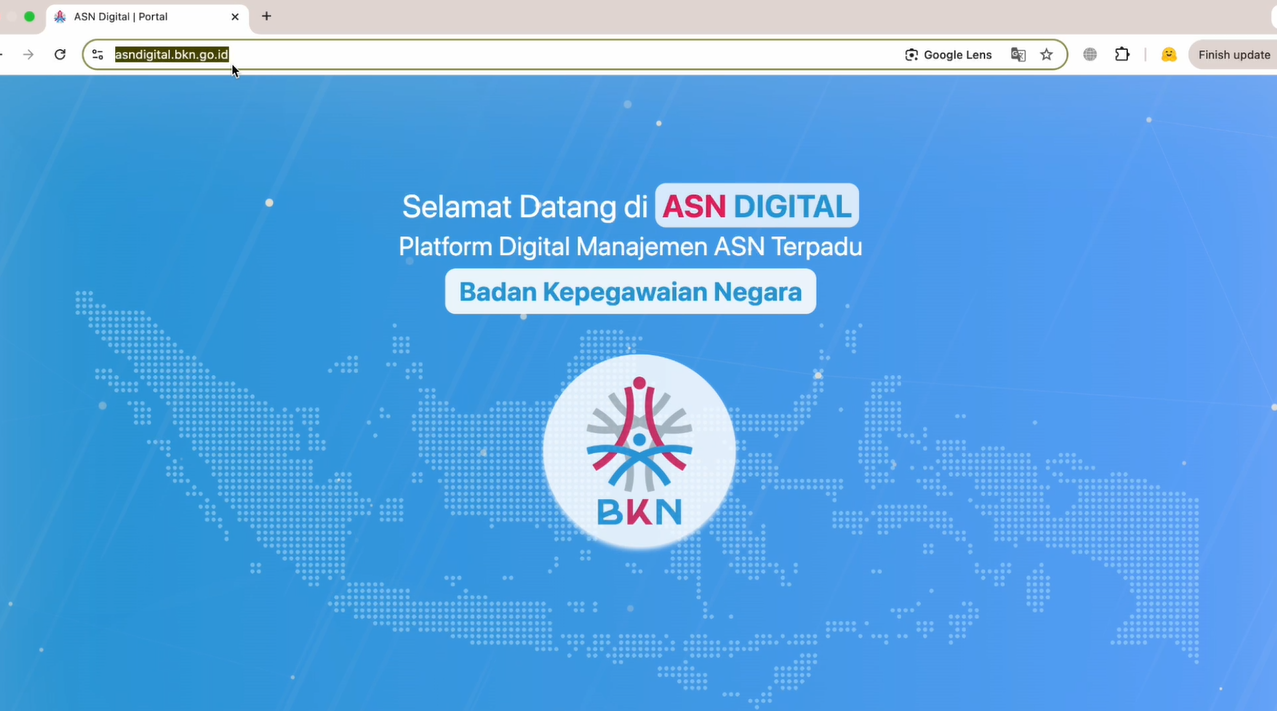Click the Finish update button
Screen dimensions: 1277x711
1234,55
